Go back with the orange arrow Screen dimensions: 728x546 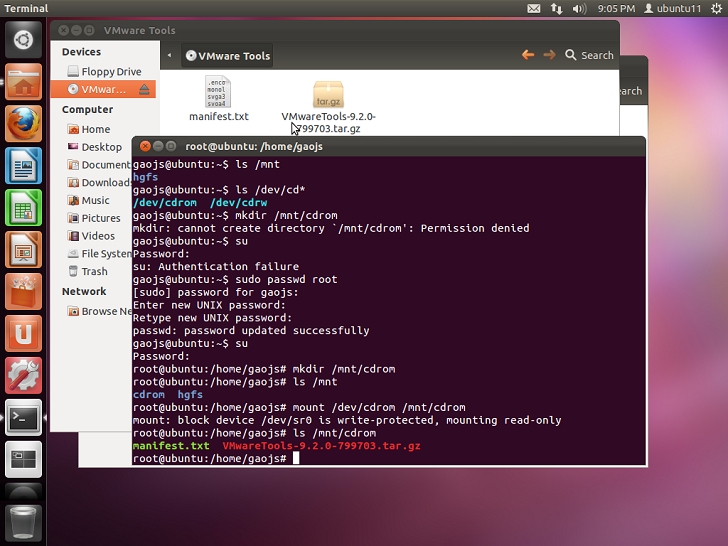(528, 55)
